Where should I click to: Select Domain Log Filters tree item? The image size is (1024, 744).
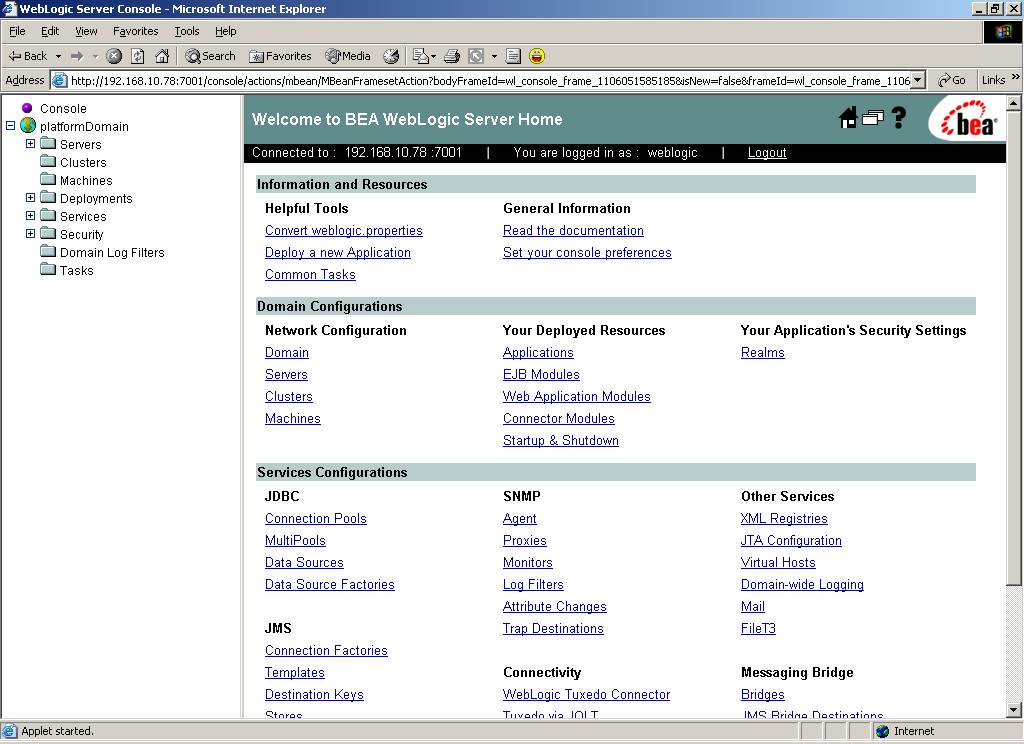[x=112, y=252]
